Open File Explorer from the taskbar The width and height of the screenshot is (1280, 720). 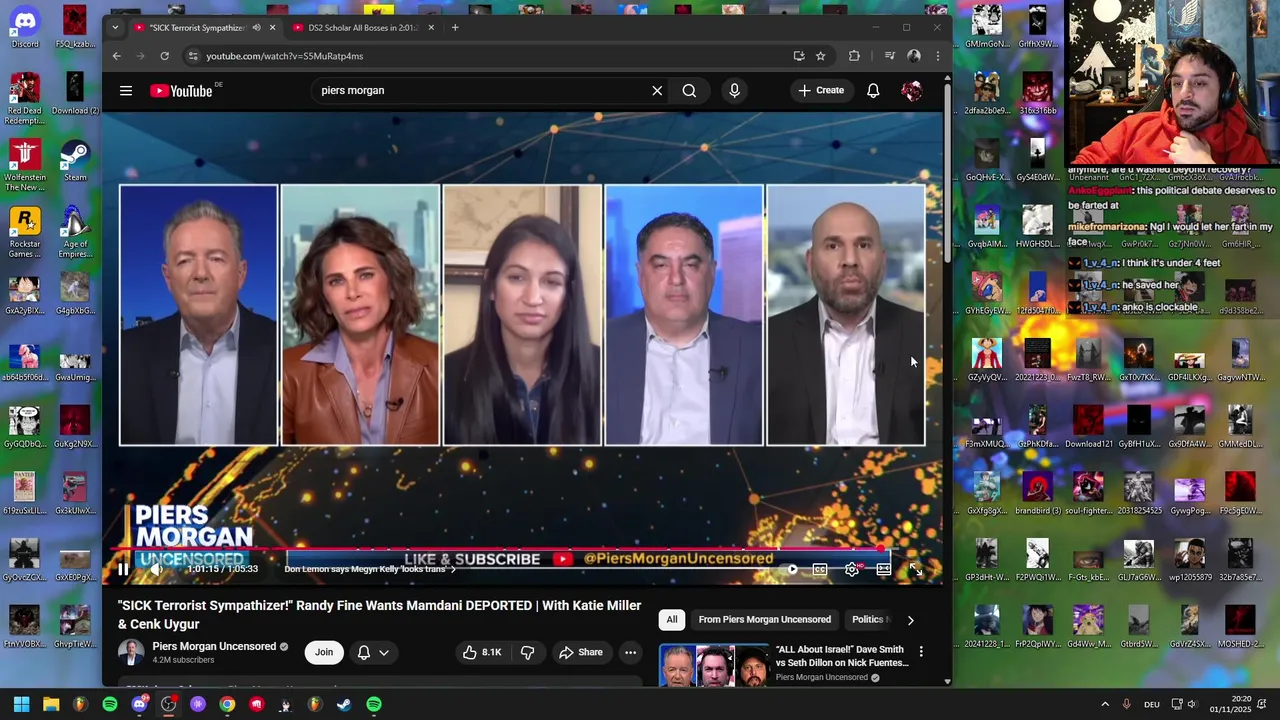[x=51, y=704]
